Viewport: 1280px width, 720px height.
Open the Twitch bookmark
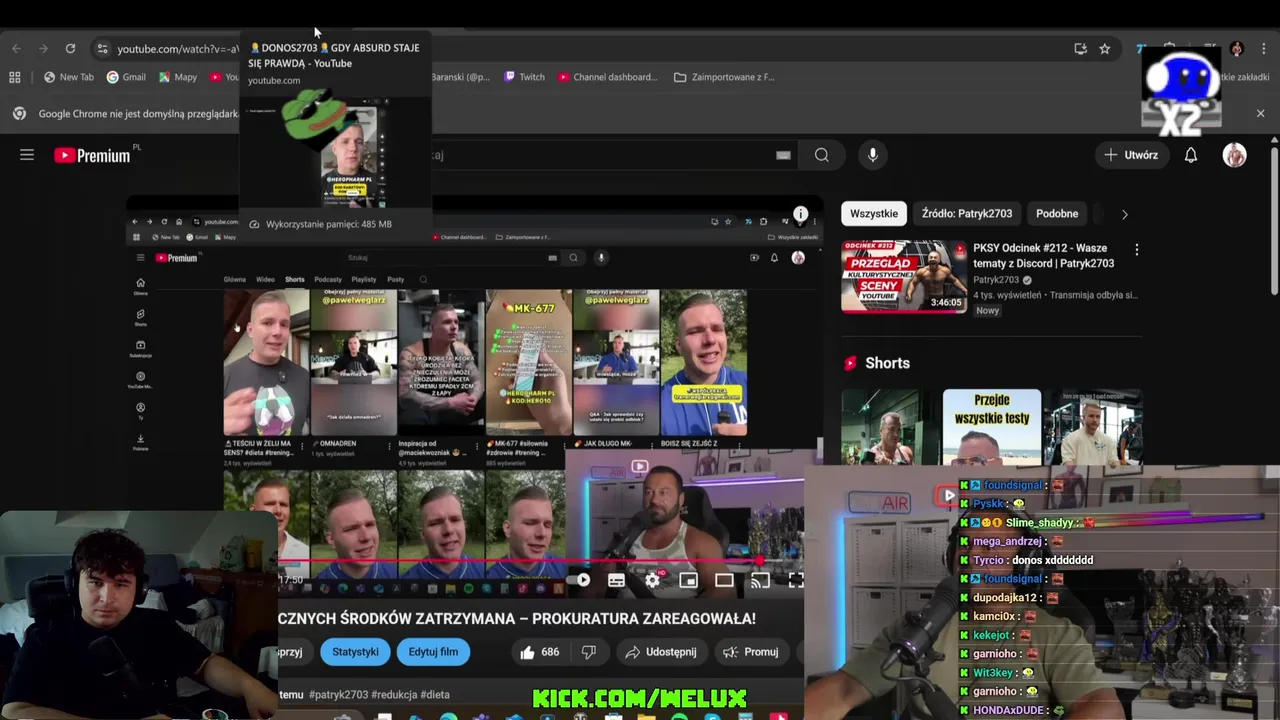[525, 77]
